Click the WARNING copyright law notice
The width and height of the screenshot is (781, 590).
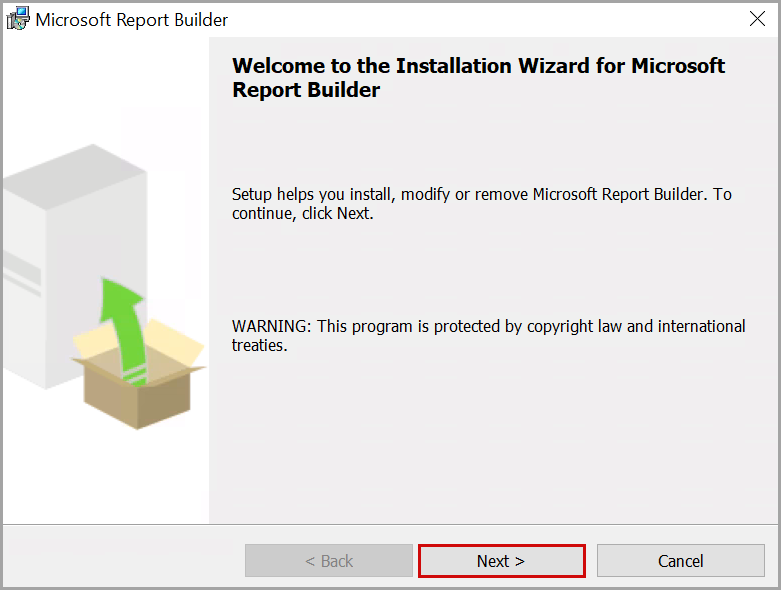click(x=488, y=326)
